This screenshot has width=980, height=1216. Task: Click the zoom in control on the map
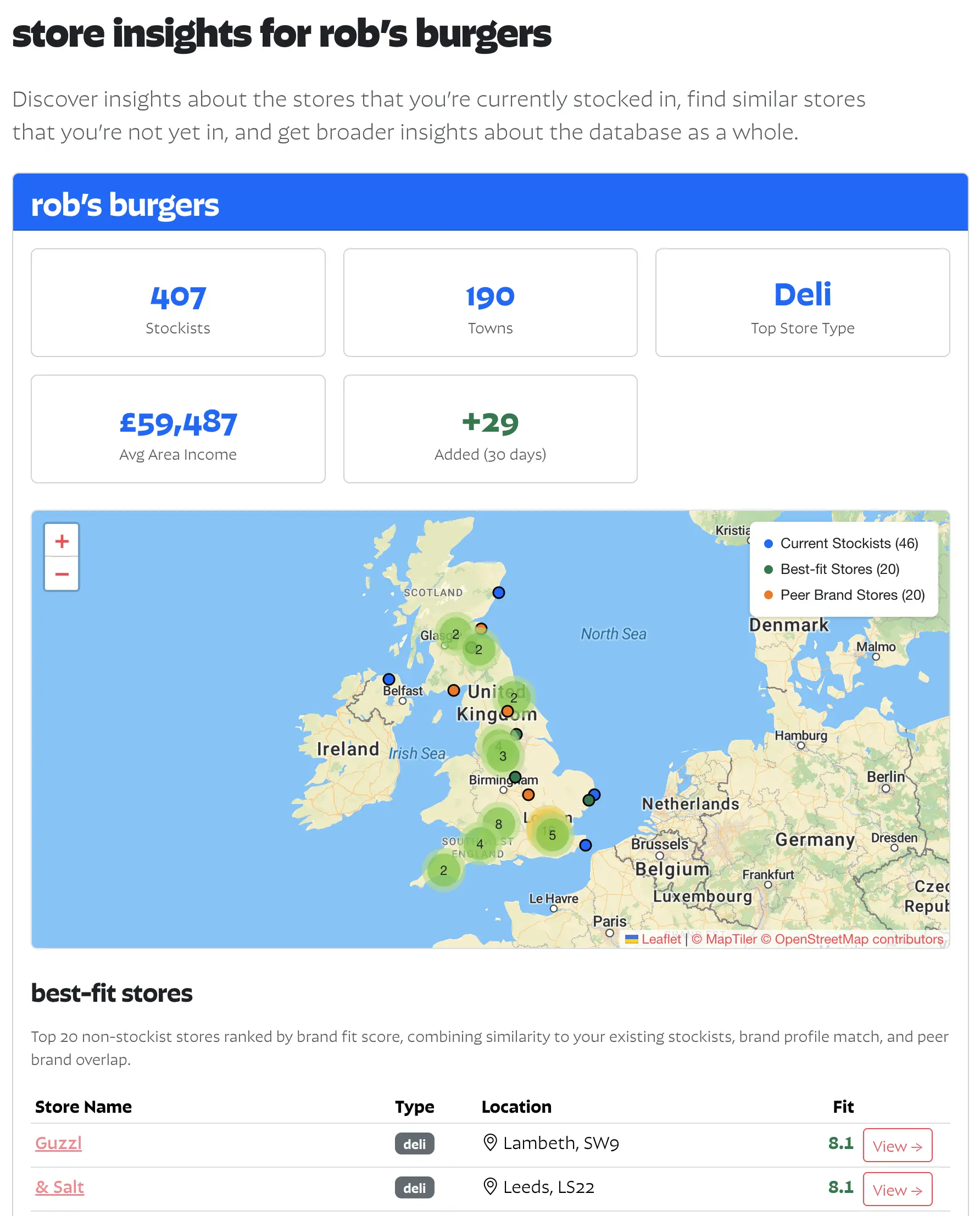(x=61, y=540)
